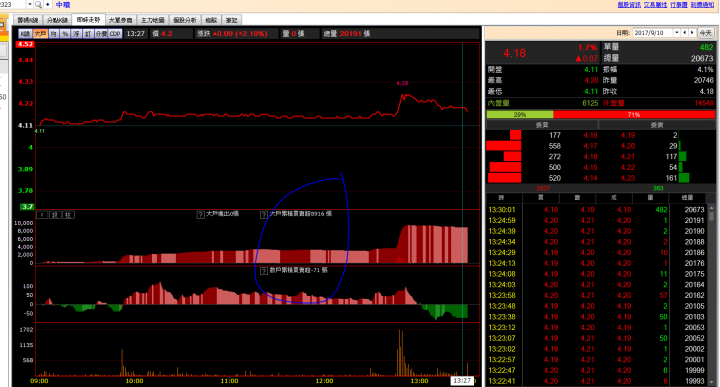The width and height of the screenshot is (720, 387).
Task: Click the 今天 today button
Action: 705,33
